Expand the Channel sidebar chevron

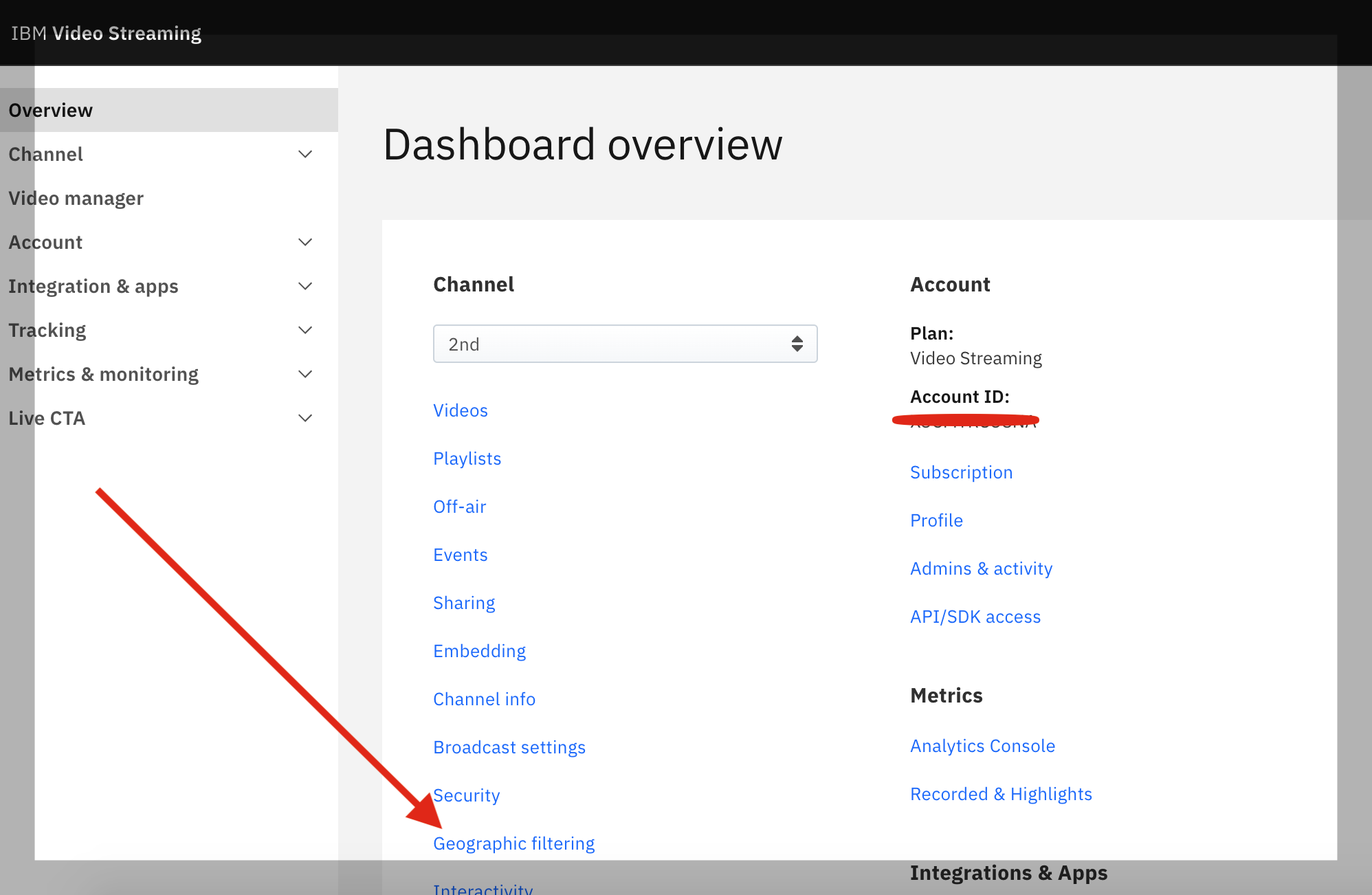(x=305, y=154)
